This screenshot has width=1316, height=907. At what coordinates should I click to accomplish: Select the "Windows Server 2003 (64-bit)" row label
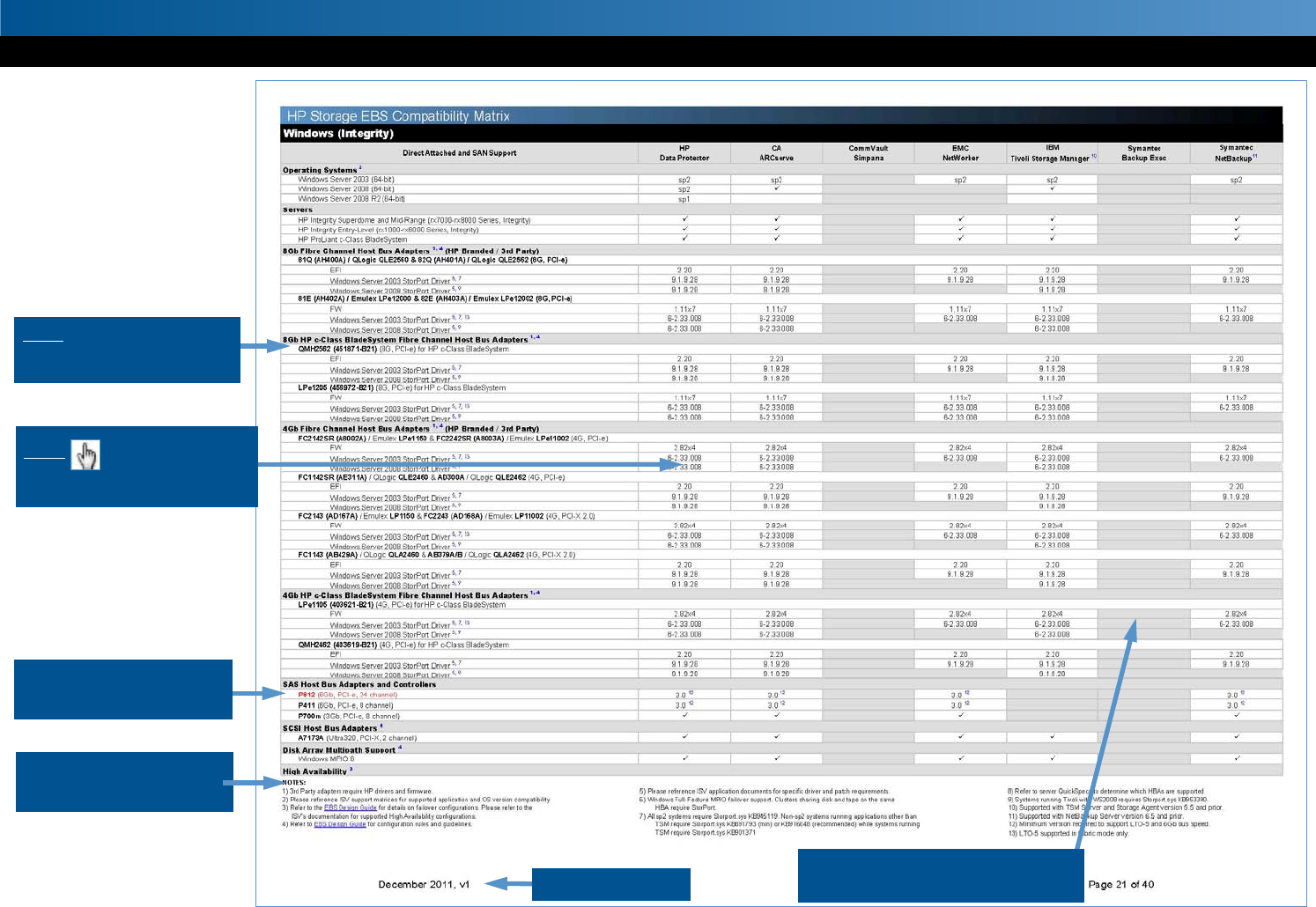[346, 180]
